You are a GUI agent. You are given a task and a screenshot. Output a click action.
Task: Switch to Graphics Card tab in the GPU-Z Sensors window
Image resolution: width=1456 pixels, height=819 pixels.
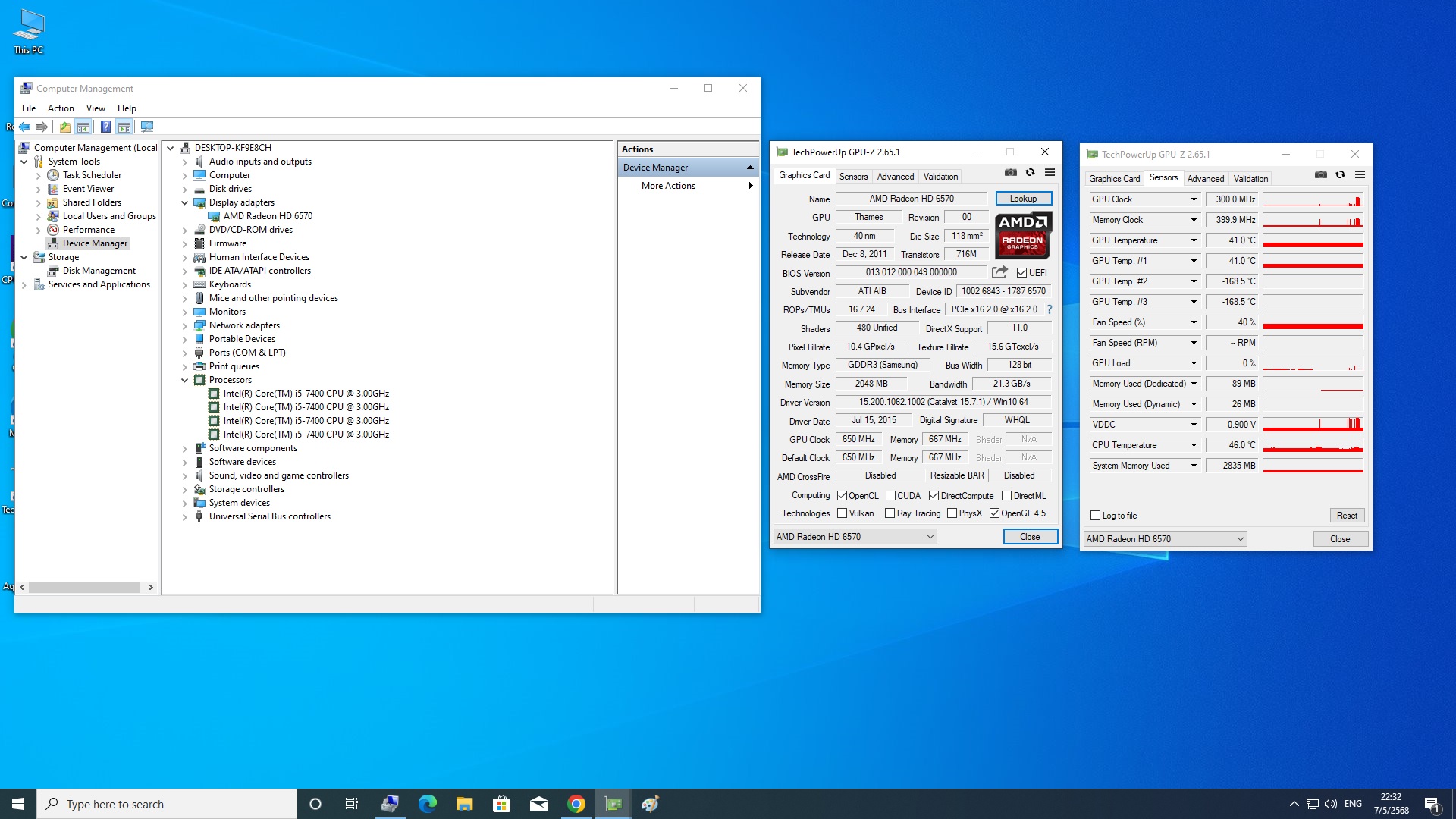pyautogui.click(x=1114, y=179)
